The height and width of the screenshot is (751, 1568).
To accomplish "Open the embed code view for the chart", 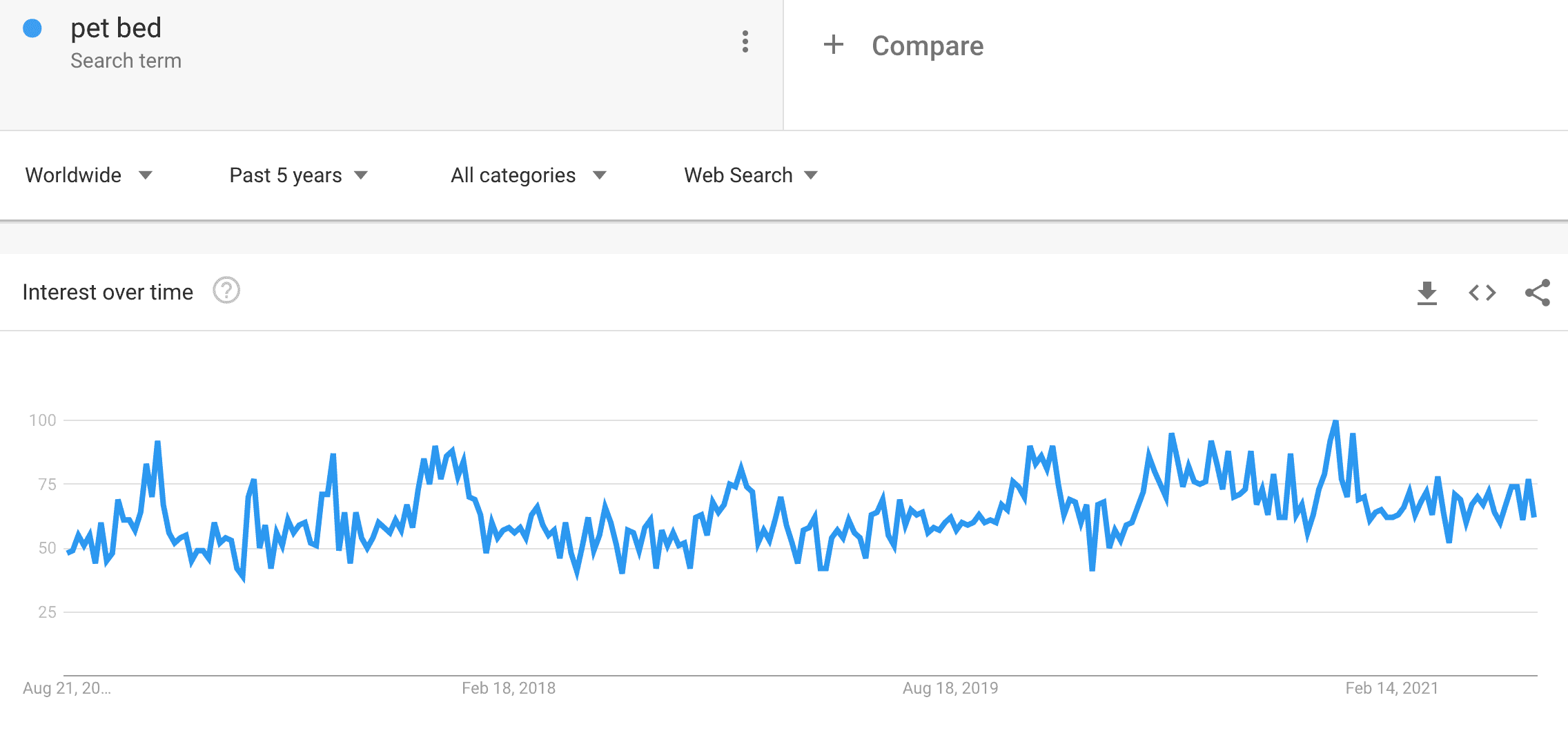I will click(x=1481, y=293).
